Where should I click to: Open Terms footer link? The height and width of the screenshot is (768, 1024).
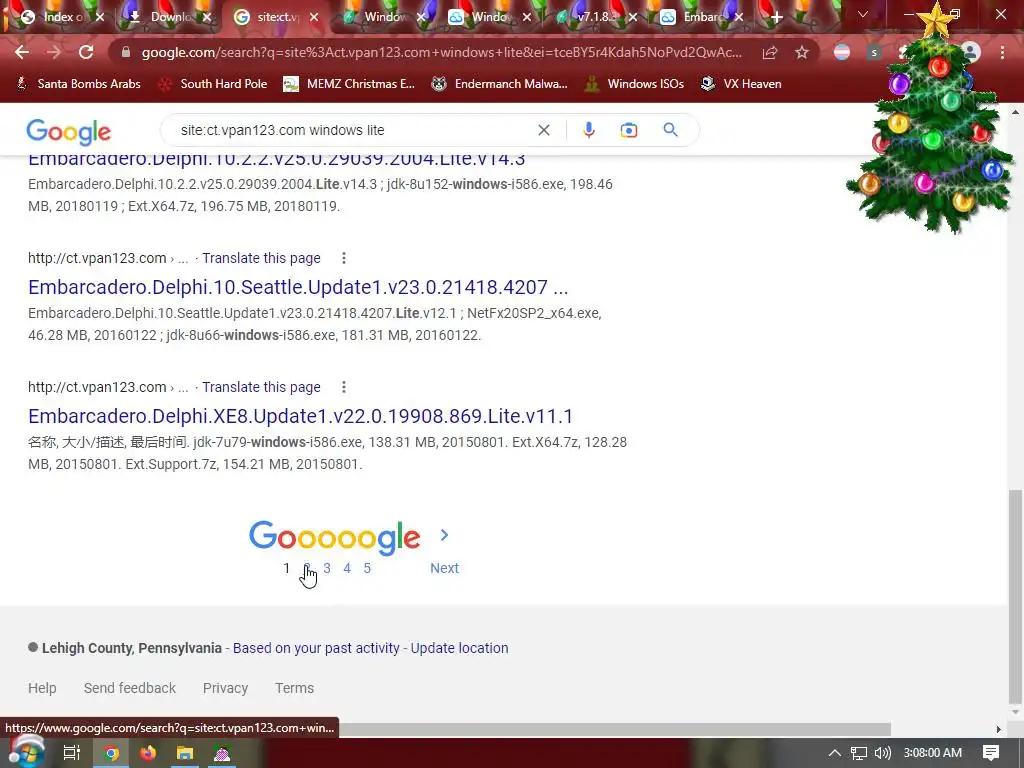295,688
